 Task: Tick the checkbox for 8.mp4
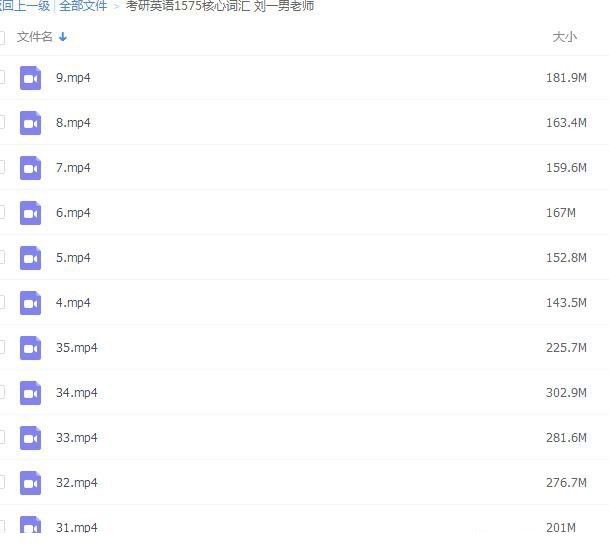(2, 122)
